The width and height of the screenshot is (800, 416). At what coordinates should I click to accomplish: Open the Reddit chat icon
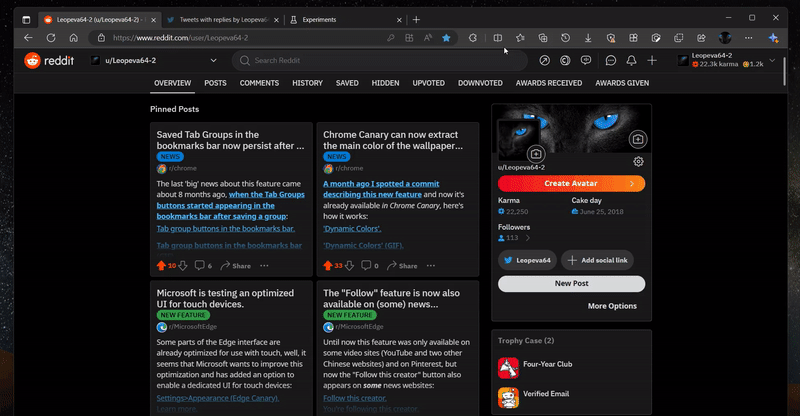pos(611,61)
